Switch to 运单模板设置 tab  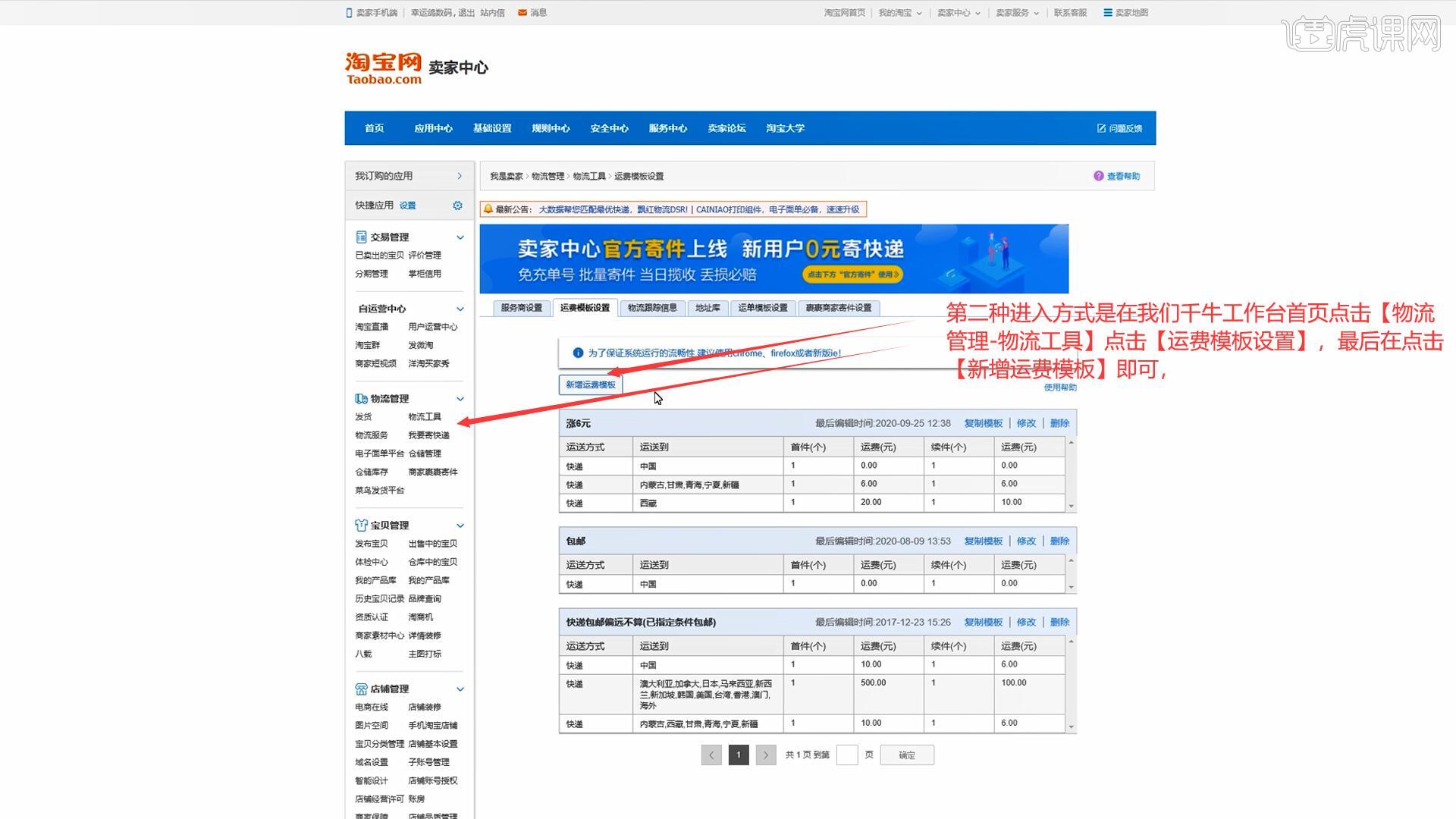763,308
